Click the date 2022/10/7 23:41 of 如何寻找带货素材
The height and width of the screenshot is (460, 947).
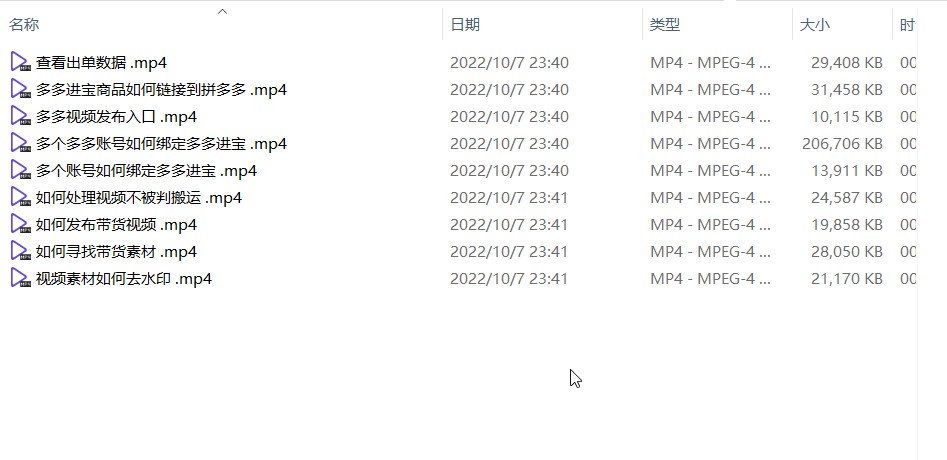click(x=509, y=252)
